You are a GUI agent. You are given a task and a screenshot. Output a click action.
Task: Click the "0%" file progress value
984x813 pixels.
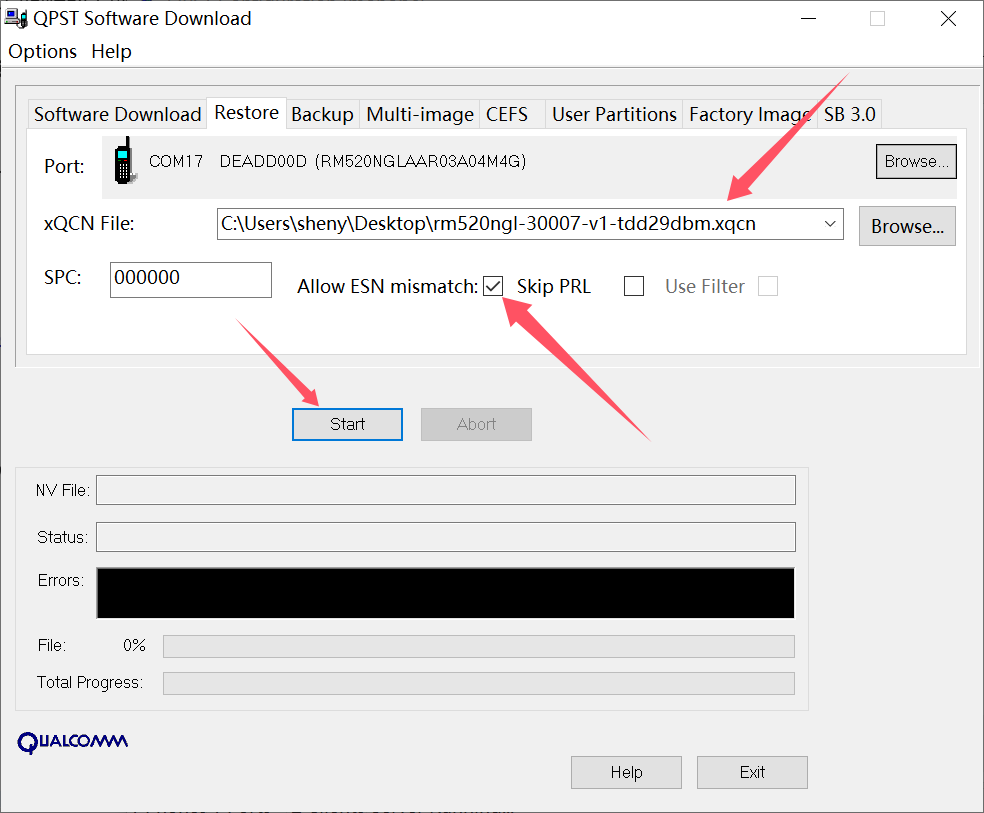click(134, 646)
